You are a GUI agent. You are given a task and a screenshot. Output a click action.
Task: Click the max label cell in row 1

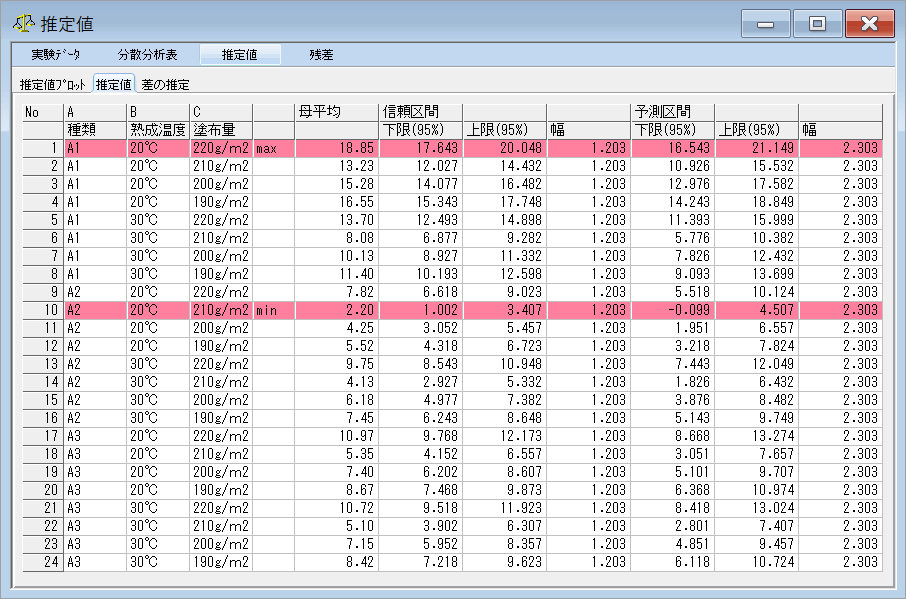(x=273, y=149)
